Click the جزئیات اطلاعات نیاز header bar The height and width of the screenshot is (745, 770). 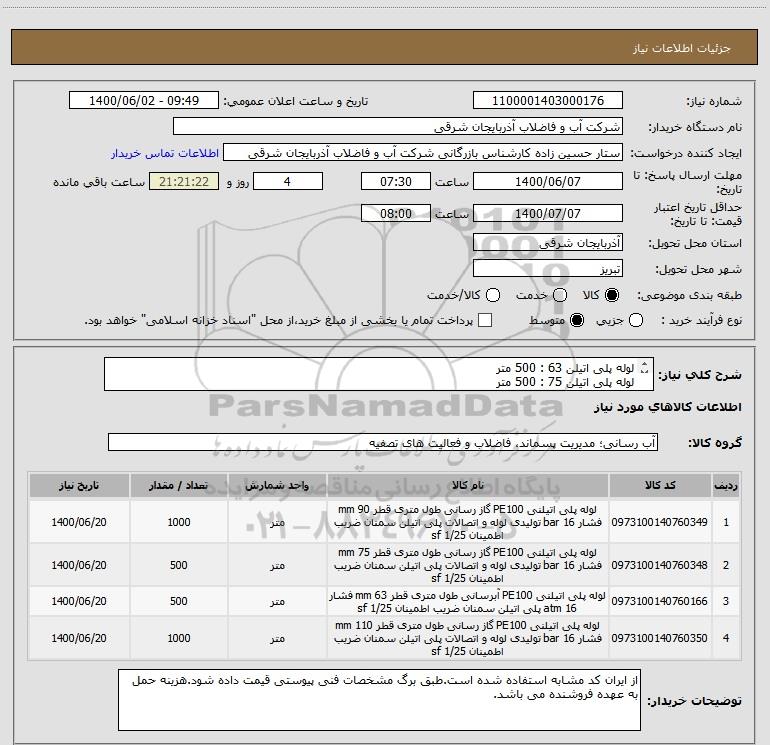[x=385, y=47]
